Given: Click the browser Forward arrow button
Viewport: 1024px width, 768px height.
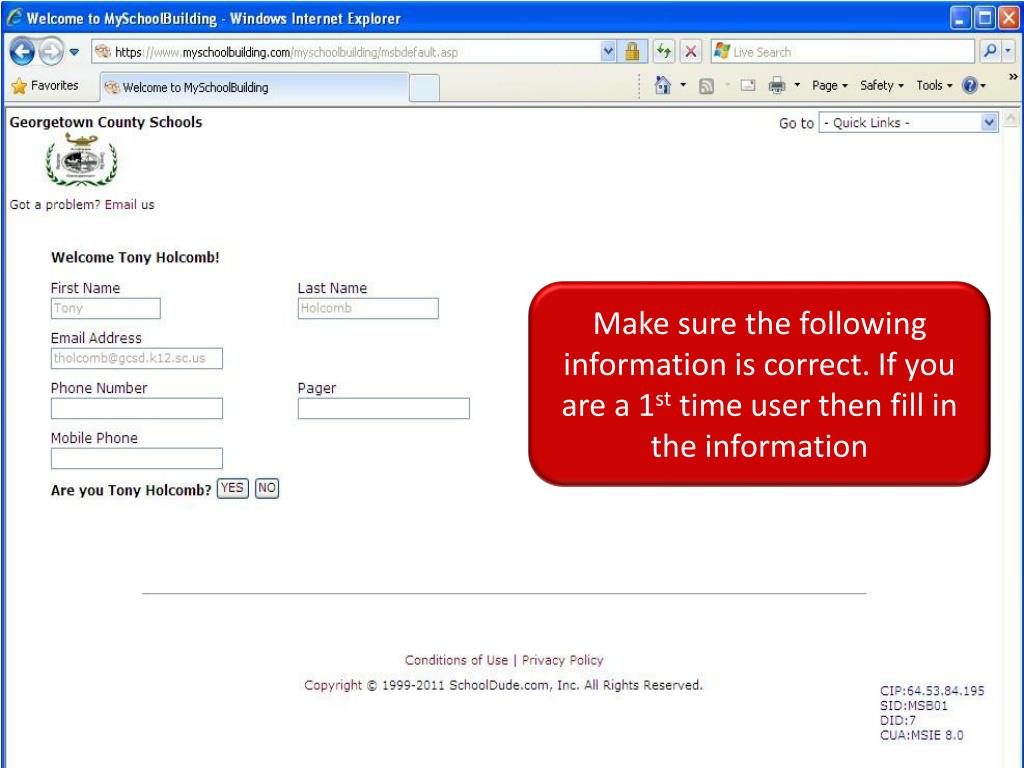Looking at the screenshot, I should (x=51, y=52).
